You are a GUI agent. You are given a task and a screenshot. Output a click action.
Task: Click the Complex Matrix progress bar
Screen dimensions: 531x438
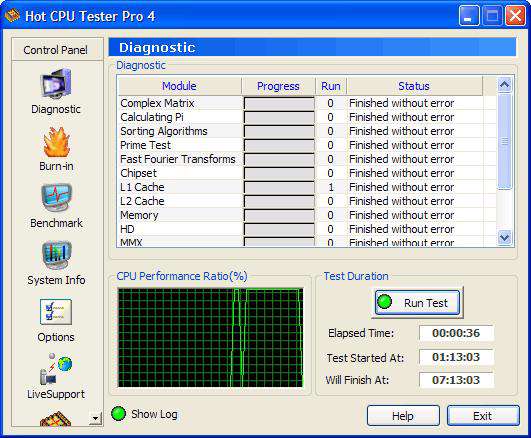[279, 103]
